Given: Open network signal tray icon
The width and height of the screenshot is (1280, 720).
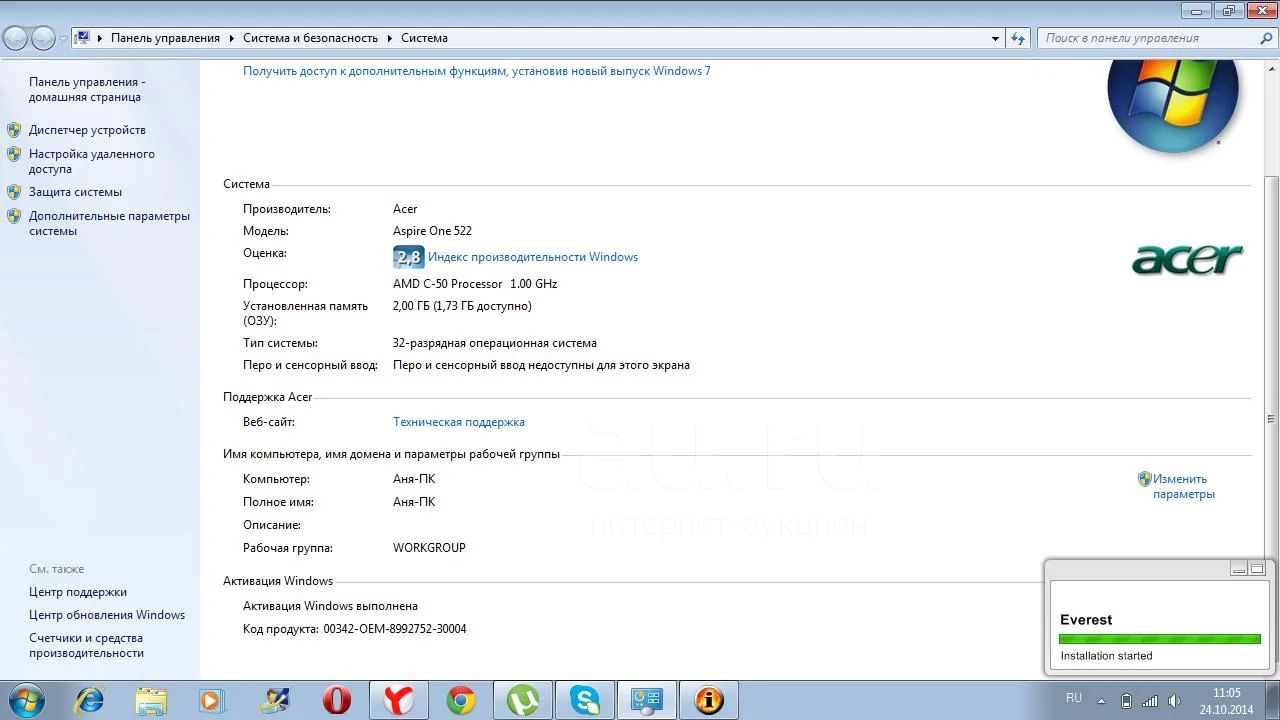Looking at the screenshot, I should click(1150, 701).
